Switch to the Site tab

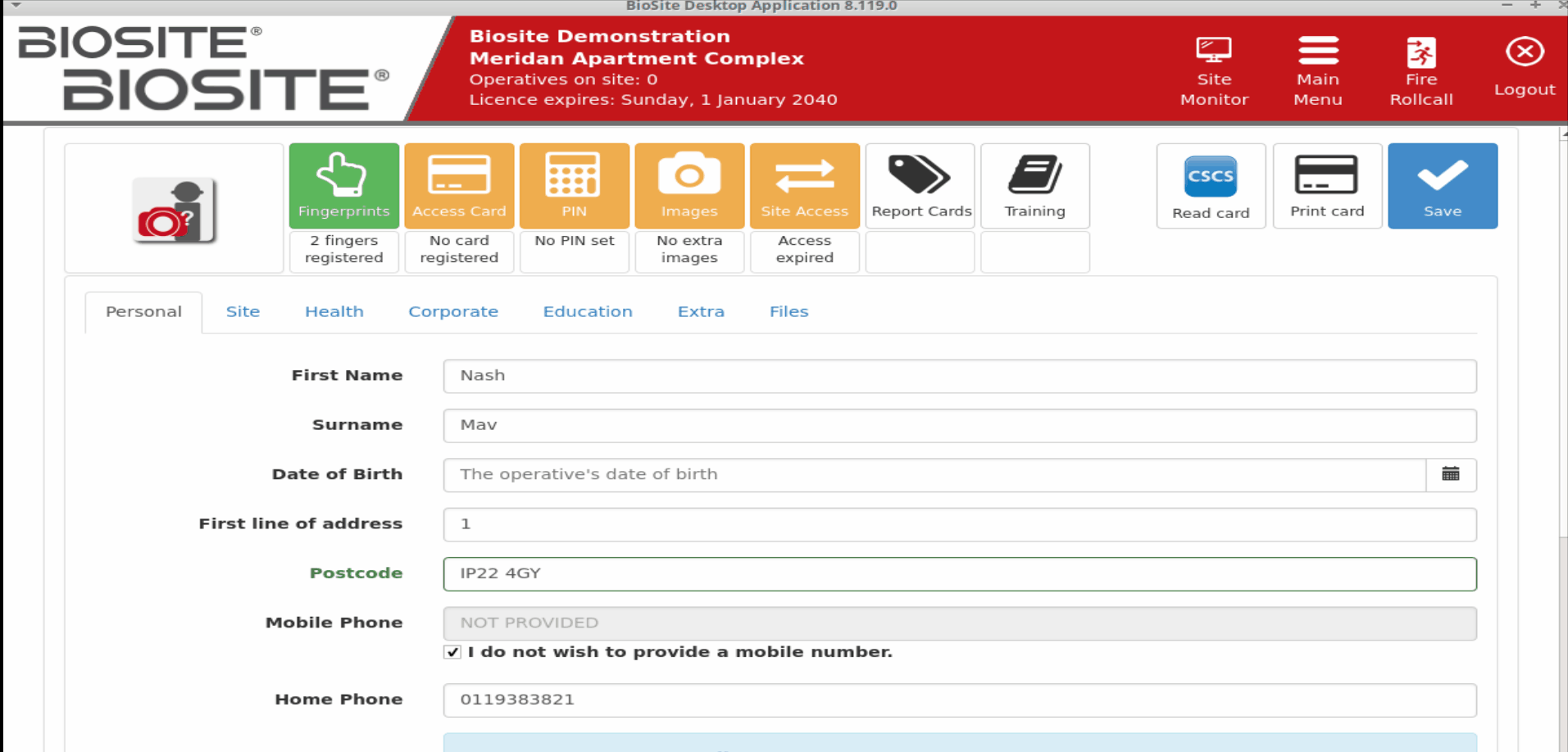click(243, 312)
